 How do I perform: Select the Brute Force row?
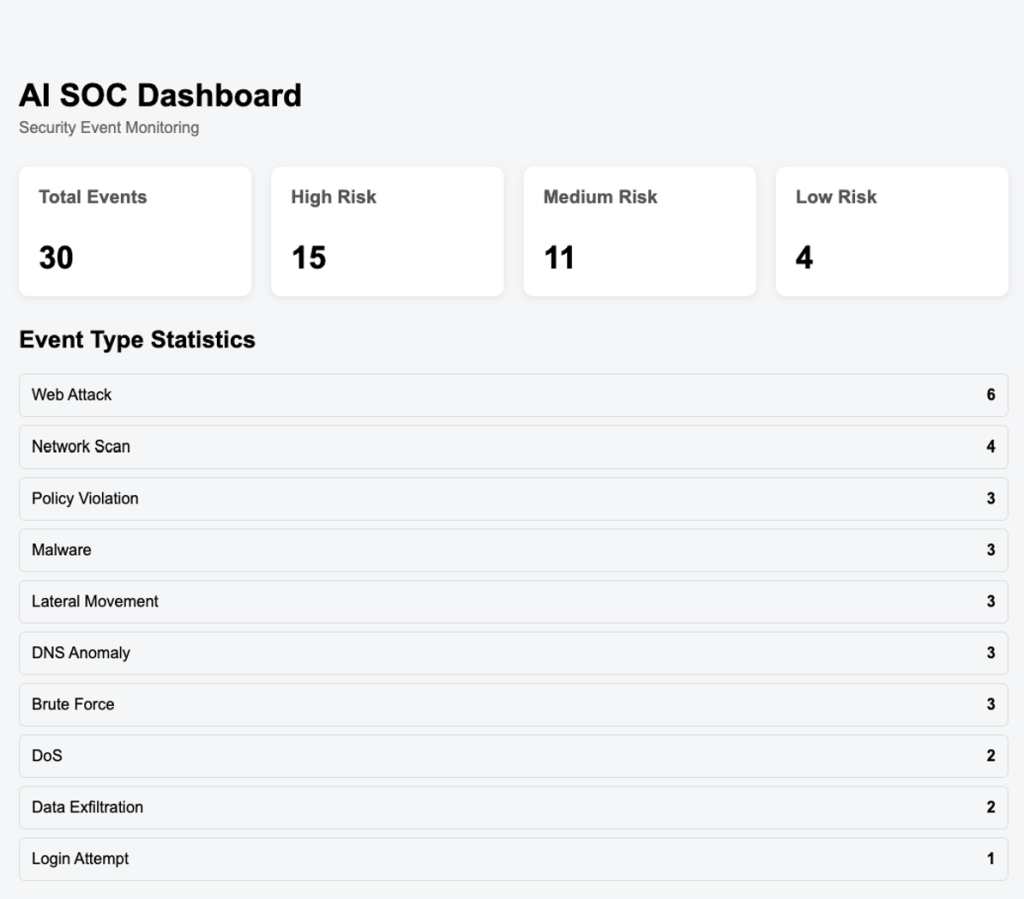click(x=513, y=704)
